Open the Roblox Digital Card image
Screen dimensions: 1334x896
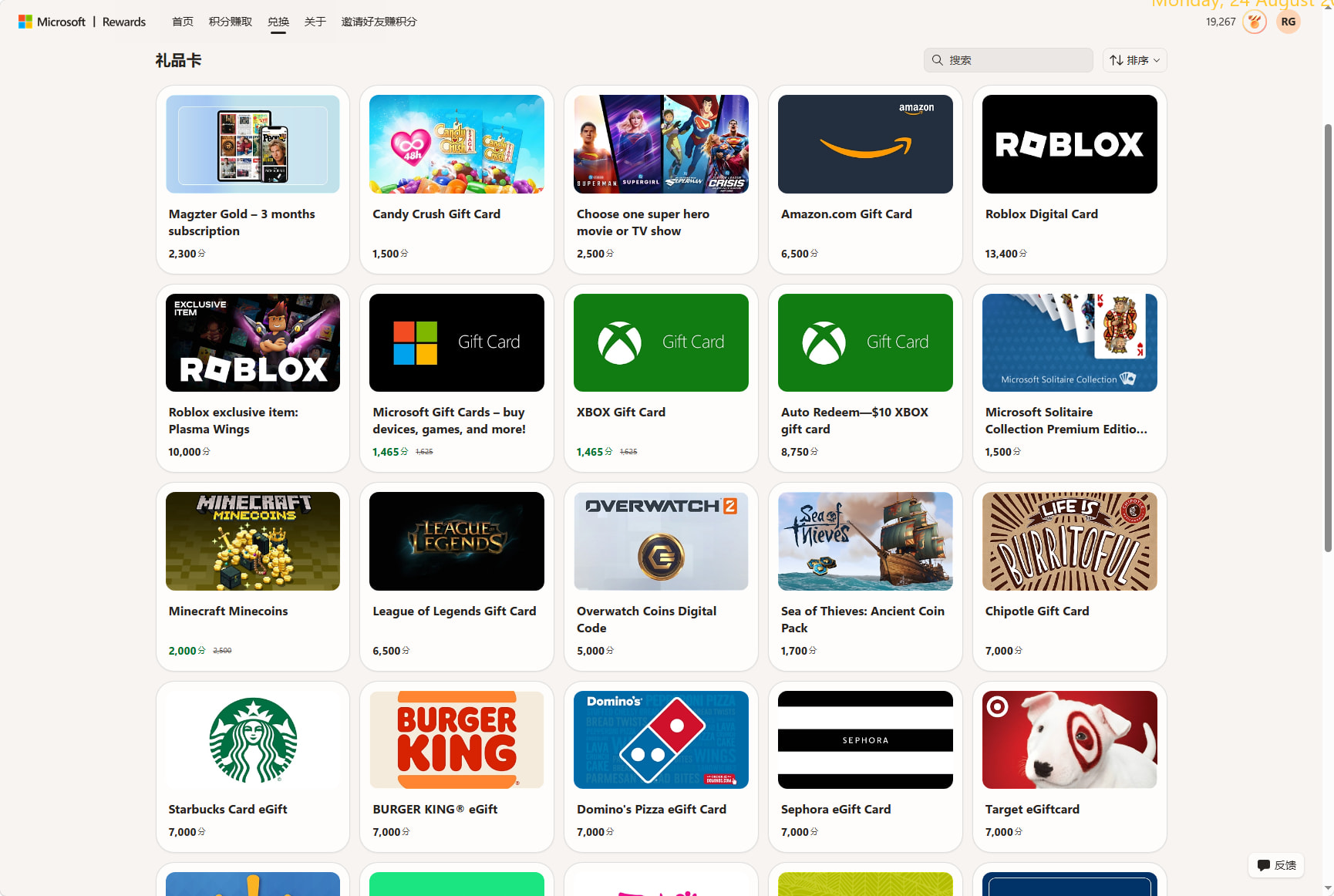[x=1070, y=144]
